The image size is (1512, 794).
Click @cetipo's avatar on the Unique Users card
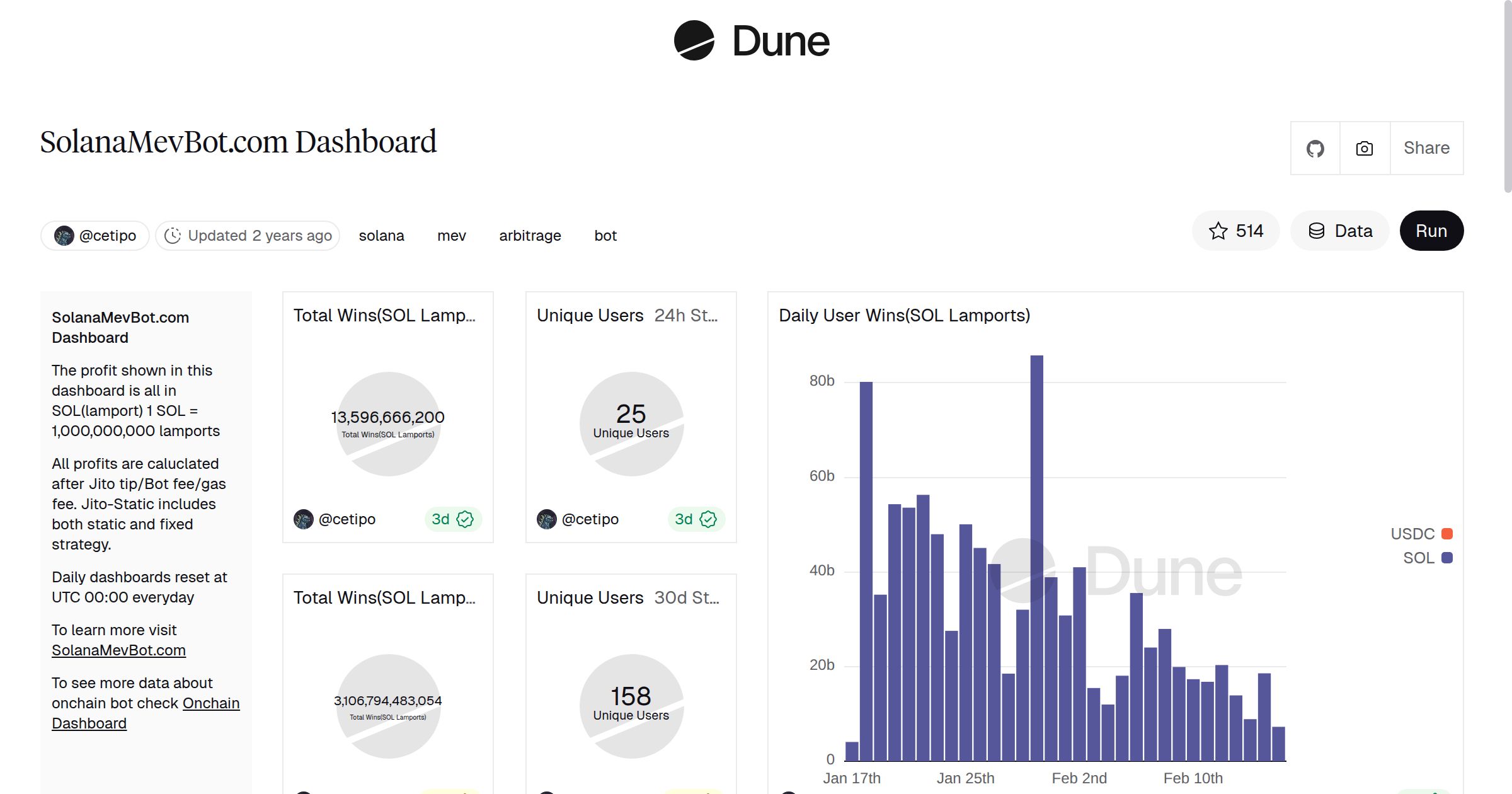546,519
